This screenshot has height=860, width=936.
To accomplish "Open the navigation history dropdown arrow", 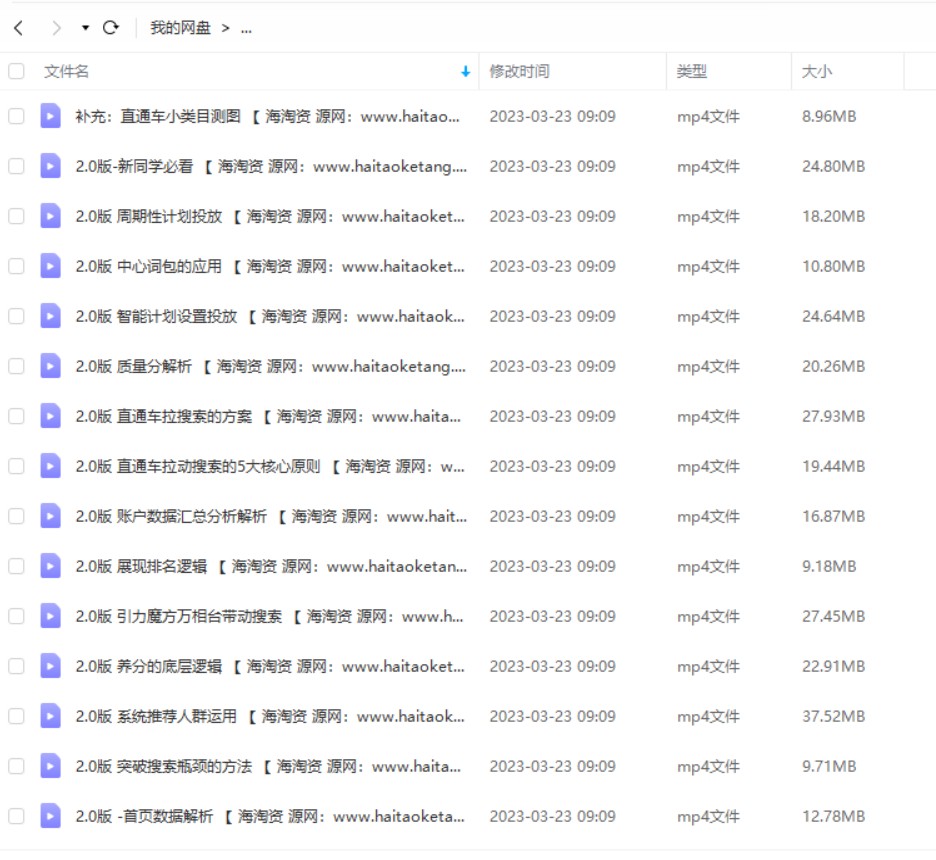I will 85,28.
